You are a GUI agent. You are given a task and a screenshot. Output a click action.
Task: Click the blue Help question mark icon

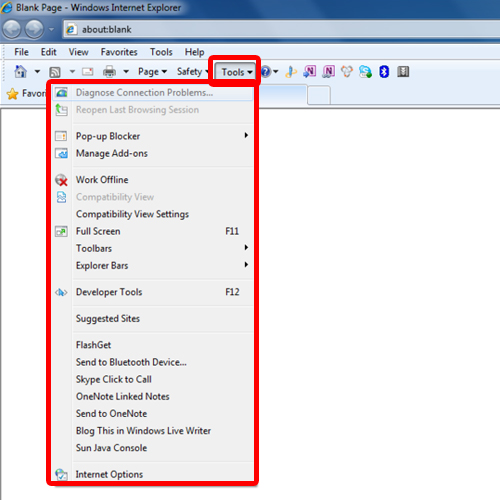(266, 71)
